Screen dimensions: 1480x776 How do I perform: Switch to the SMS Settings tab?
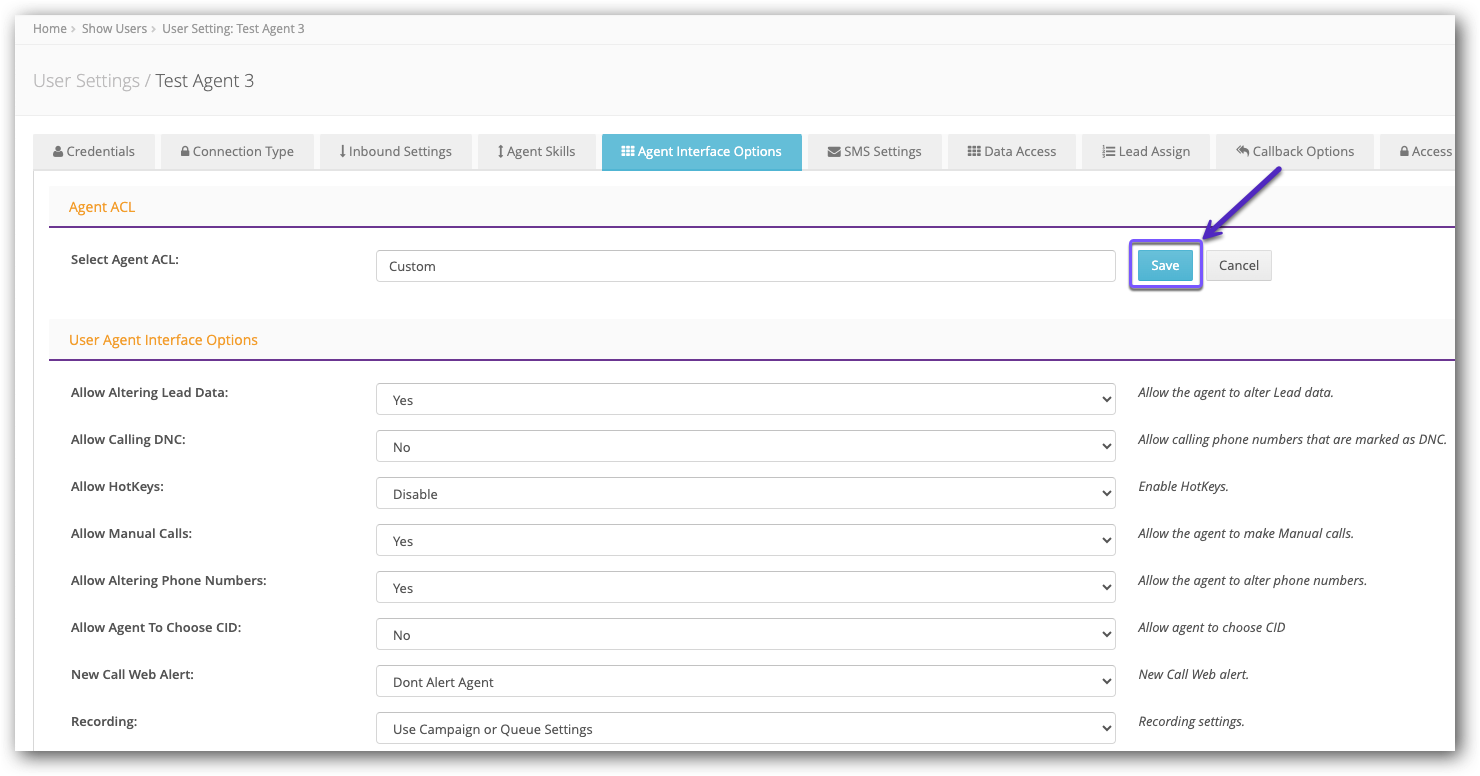874,151
